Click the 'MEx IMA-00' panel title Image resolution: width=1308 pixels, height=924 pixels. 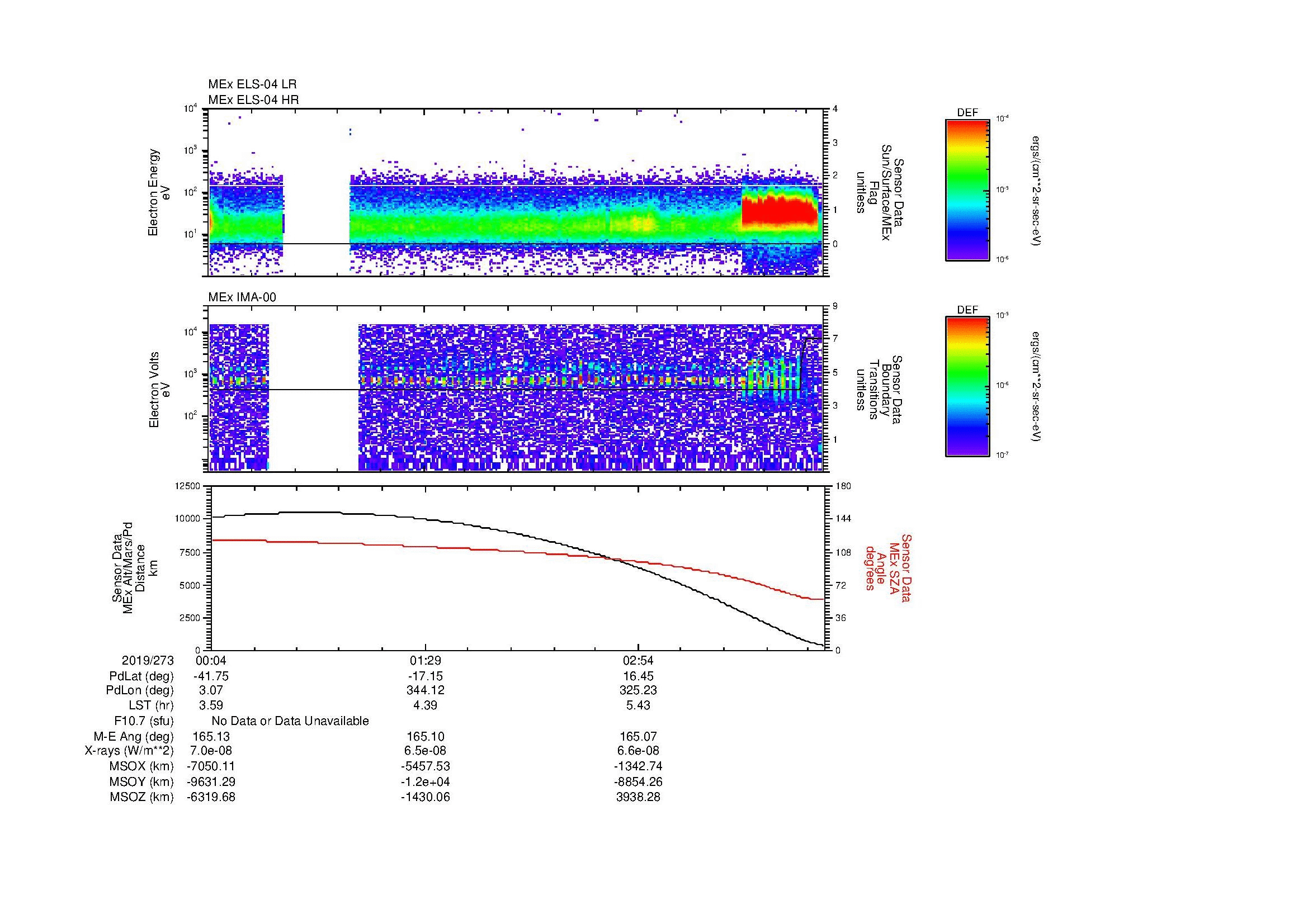(x=242, y=297)
